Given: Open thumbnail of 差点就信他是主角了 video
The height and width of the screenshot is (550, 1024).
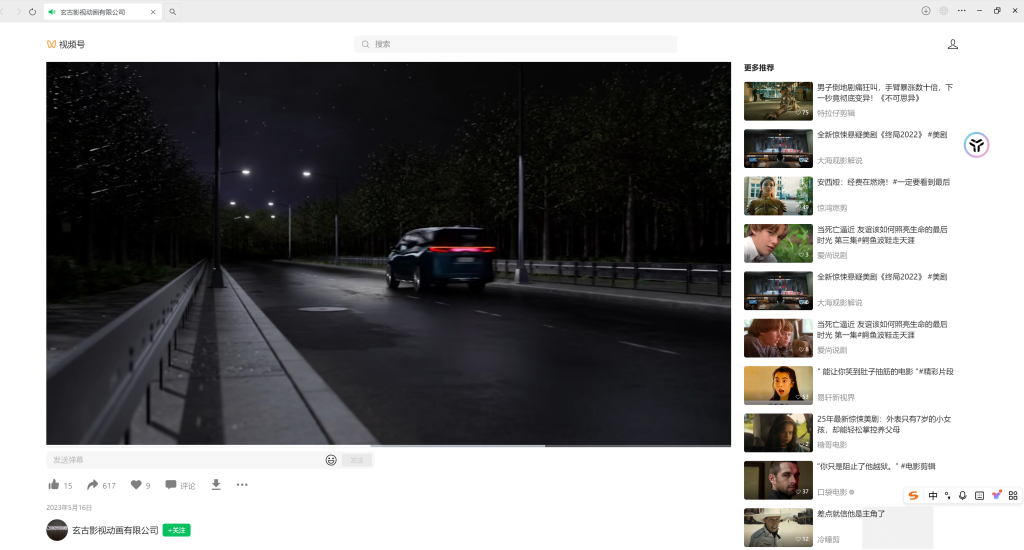Looking at the screenshot, I should [x=778, y=528].
